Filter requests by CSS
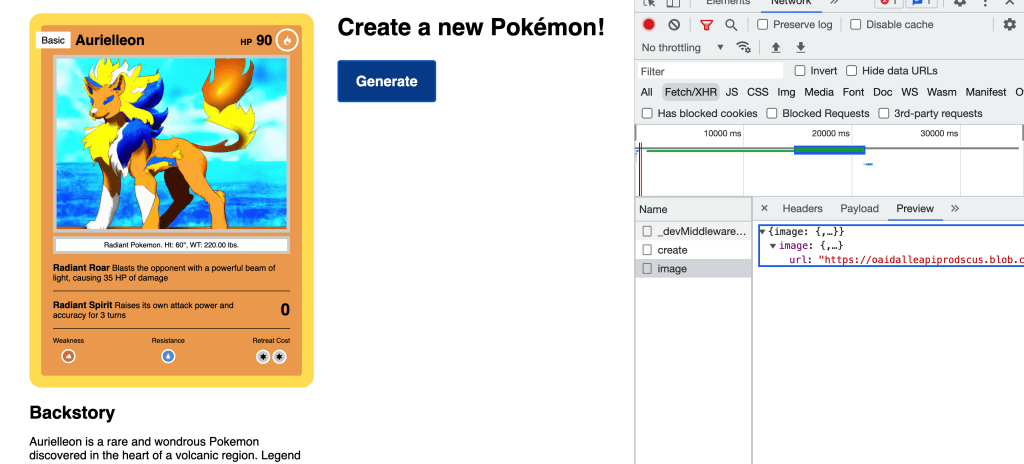The width and height of the screenshot is (1024, 464). click(x=758, y=92)
